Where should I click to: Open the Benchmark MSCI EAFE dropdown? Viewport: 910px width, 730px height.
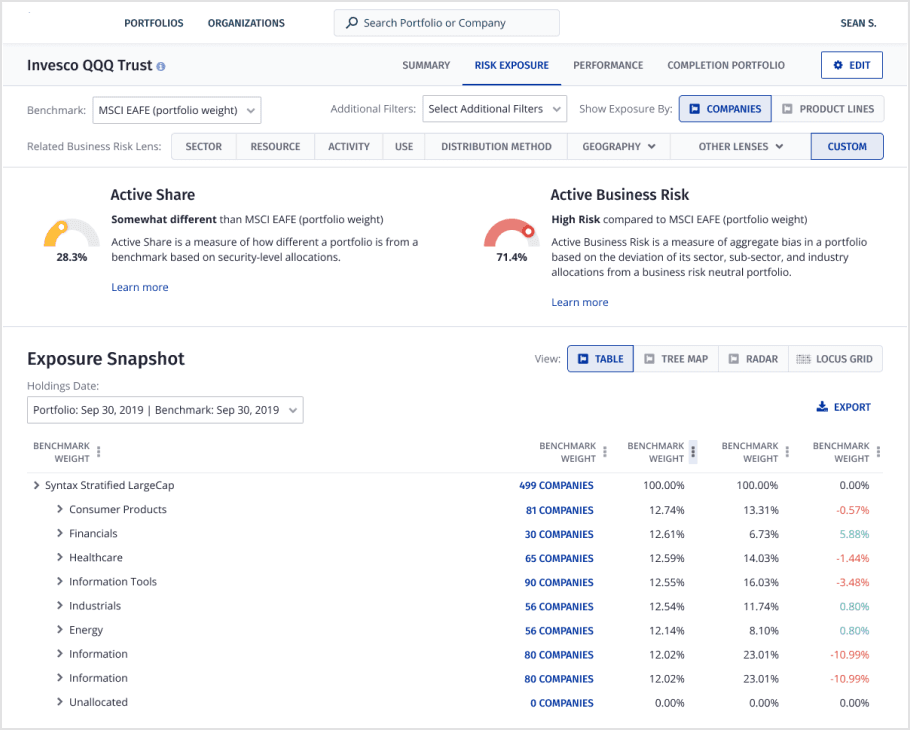176,110
